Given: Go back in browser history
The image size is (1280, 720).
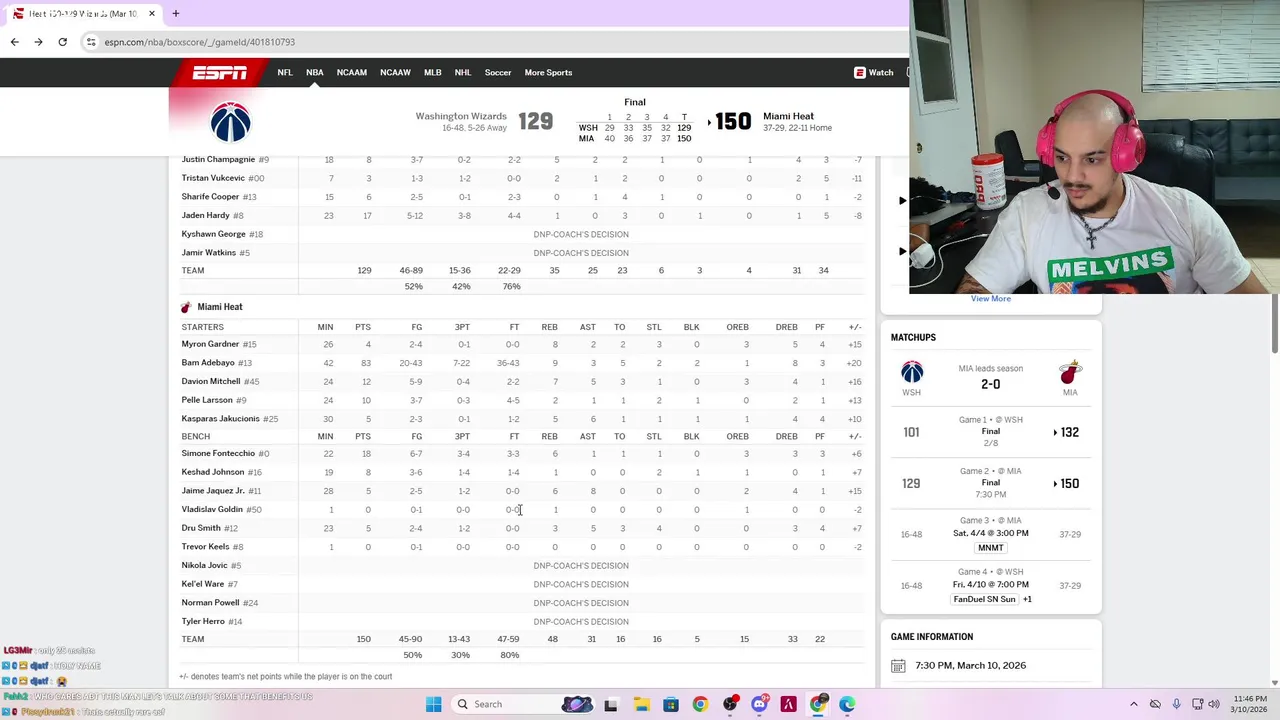Looking at the screenshot, I should pos(14,42).
